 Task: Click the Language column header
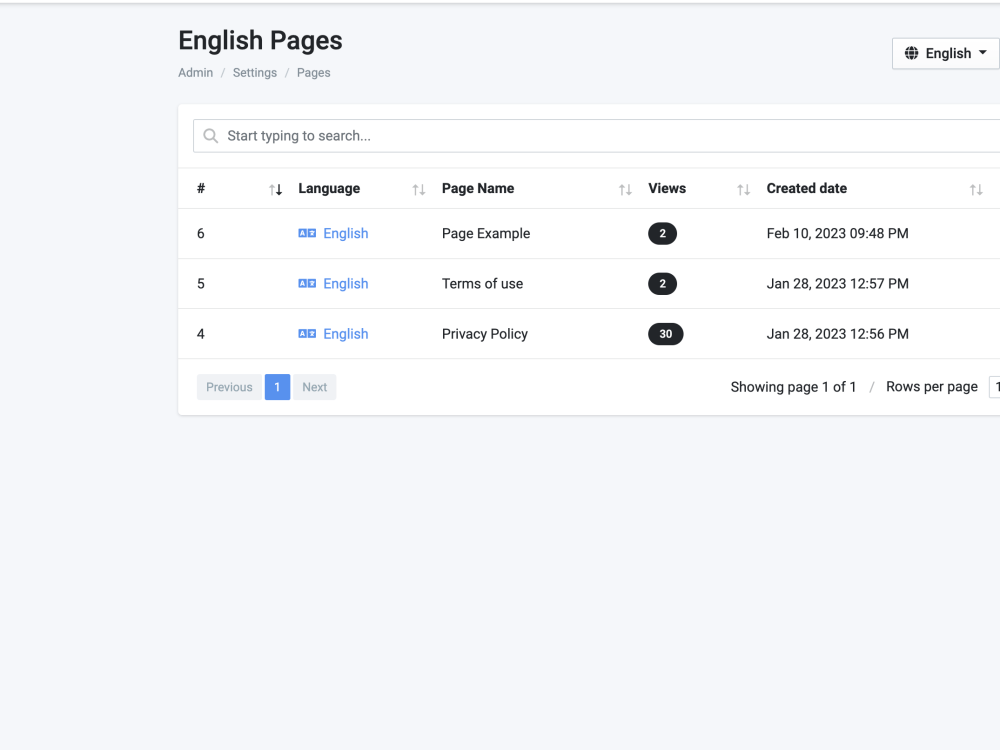coord(329,189)
